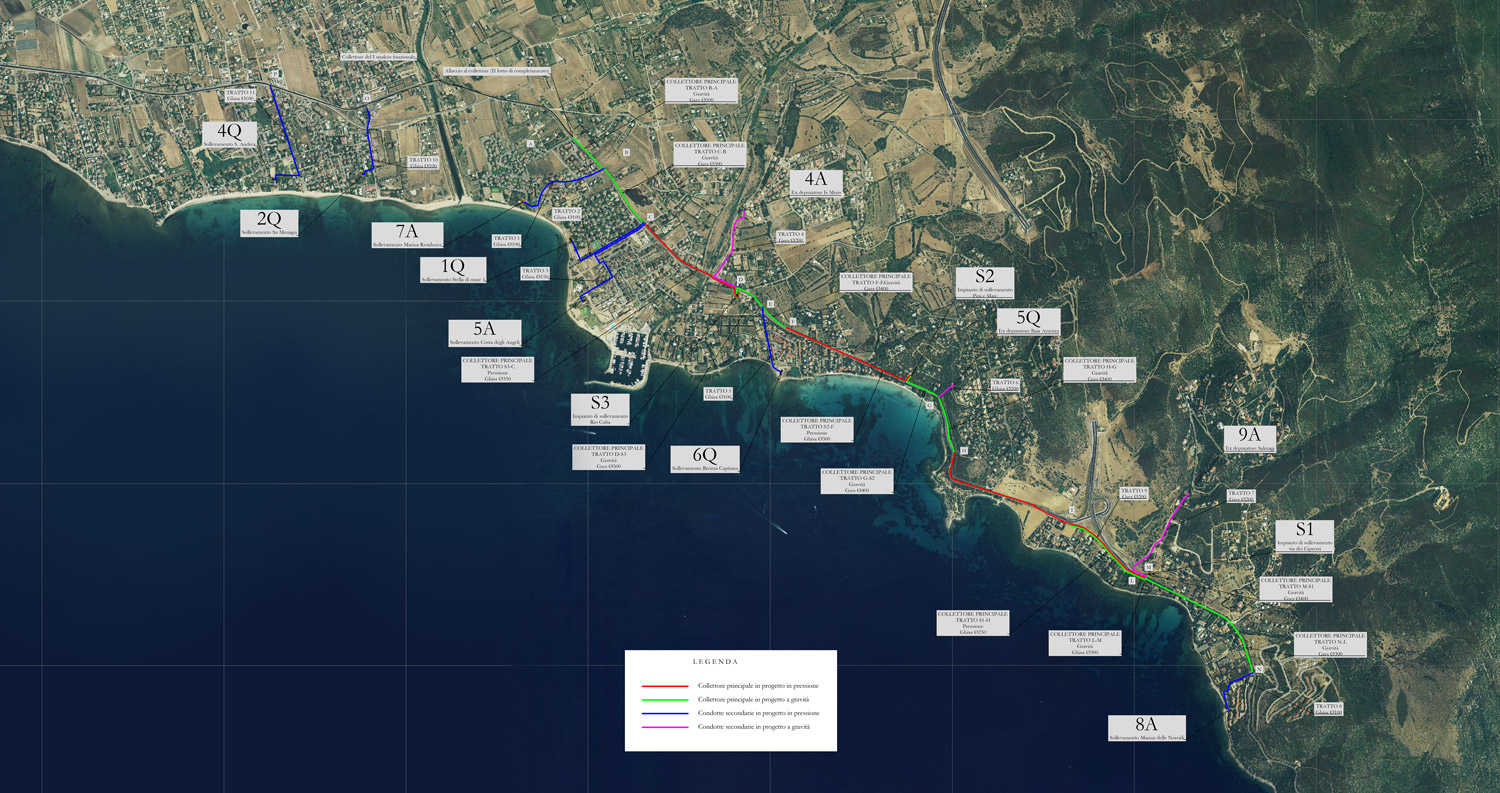This screenshot has width=1500, height=793.
Task: Click the 2Q station label
Action: click(x=269, y=223)
